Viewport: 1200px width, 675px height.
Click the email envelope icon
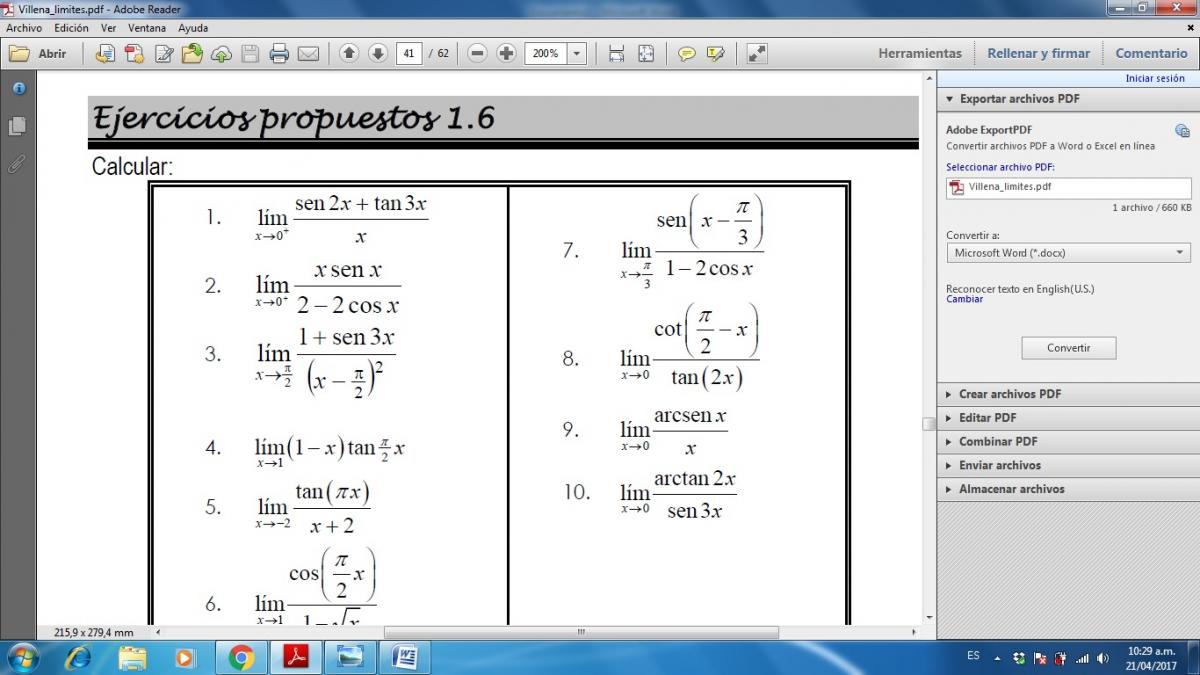click(x=308, y=54)
